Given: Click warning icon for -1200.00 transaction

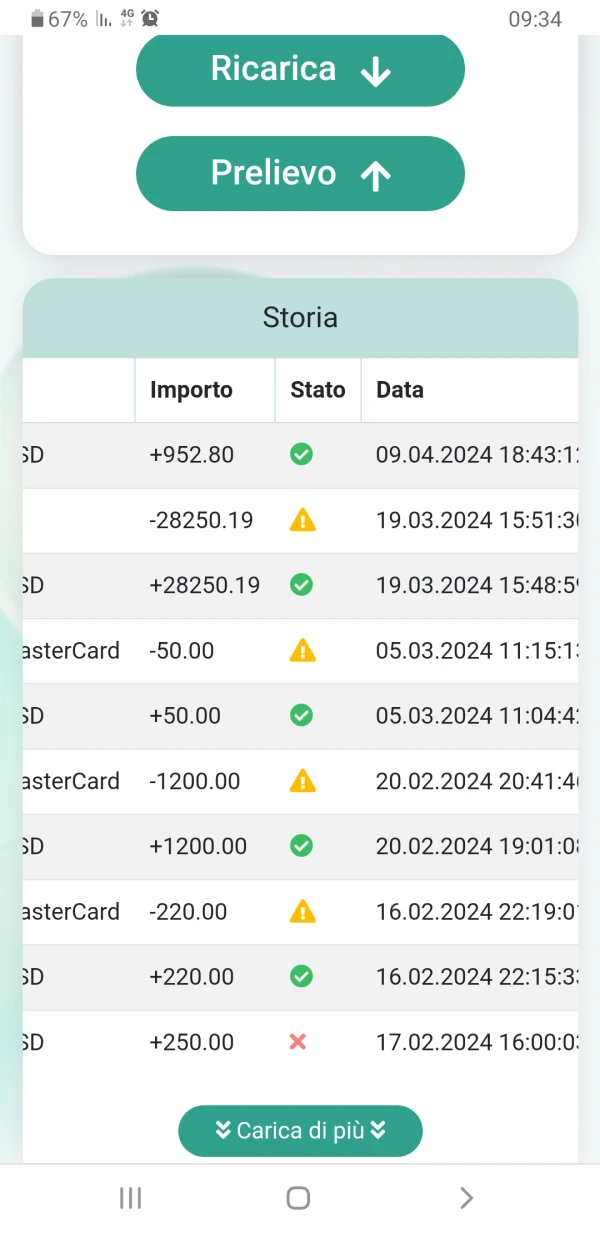Looking at the screenshot, I should click(302, 781).
